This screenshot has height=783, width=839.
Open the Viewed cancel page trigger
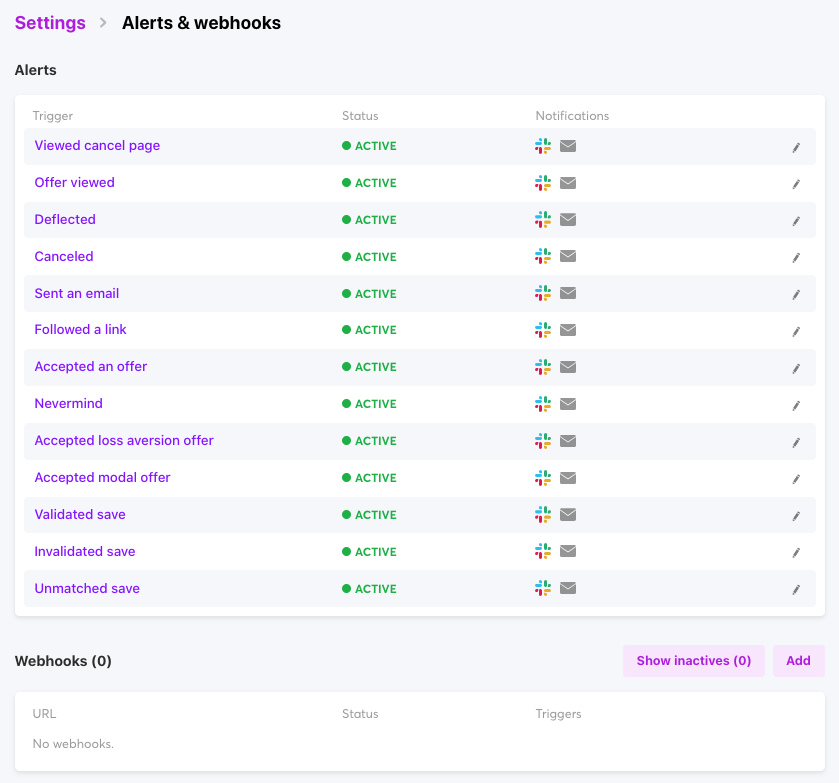tap(97, 146)
